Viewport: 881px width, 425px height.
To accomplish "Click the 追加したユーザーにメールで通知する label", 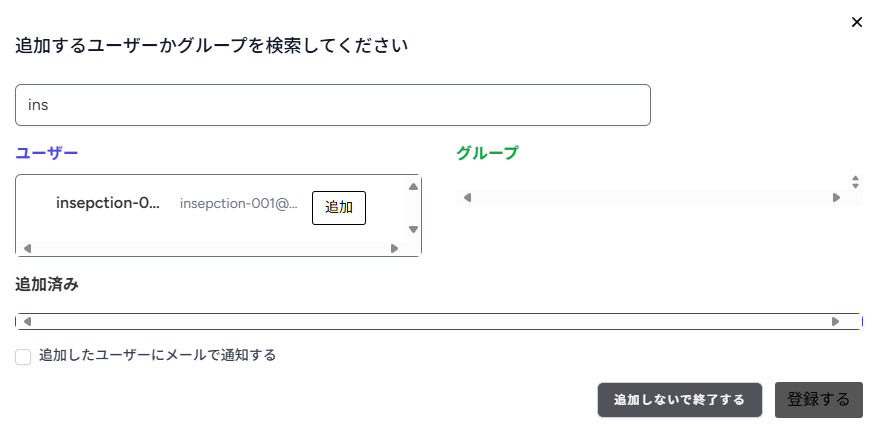I will 157,355.
